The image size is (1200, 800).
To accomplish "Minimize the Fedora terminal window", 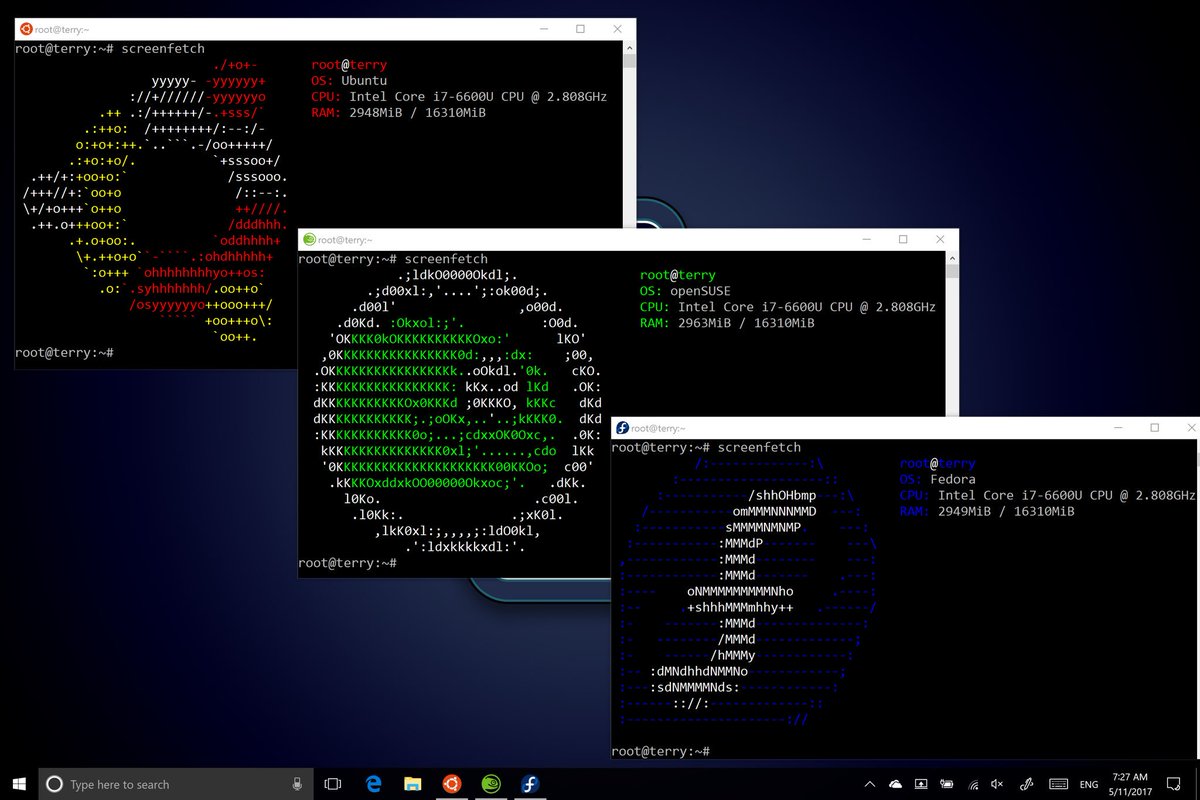I will [1117, 428].
